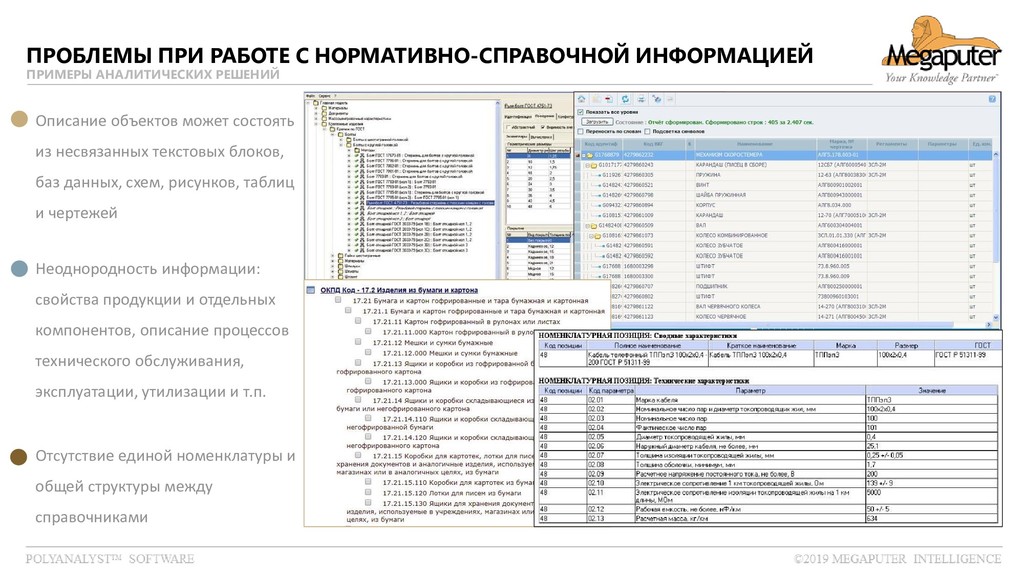Open the home icon in the report toolbar
Screen dimensions: 1024x576
[581, 99]
